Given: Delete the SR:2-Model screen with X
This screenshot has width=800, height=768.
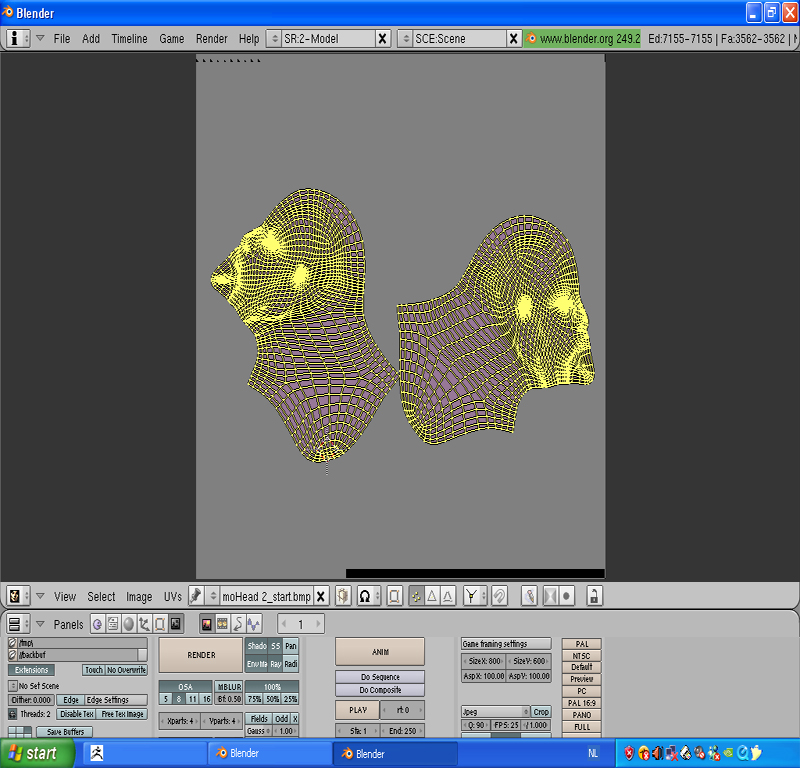Looking at the screenshot, I should (382, 39).
